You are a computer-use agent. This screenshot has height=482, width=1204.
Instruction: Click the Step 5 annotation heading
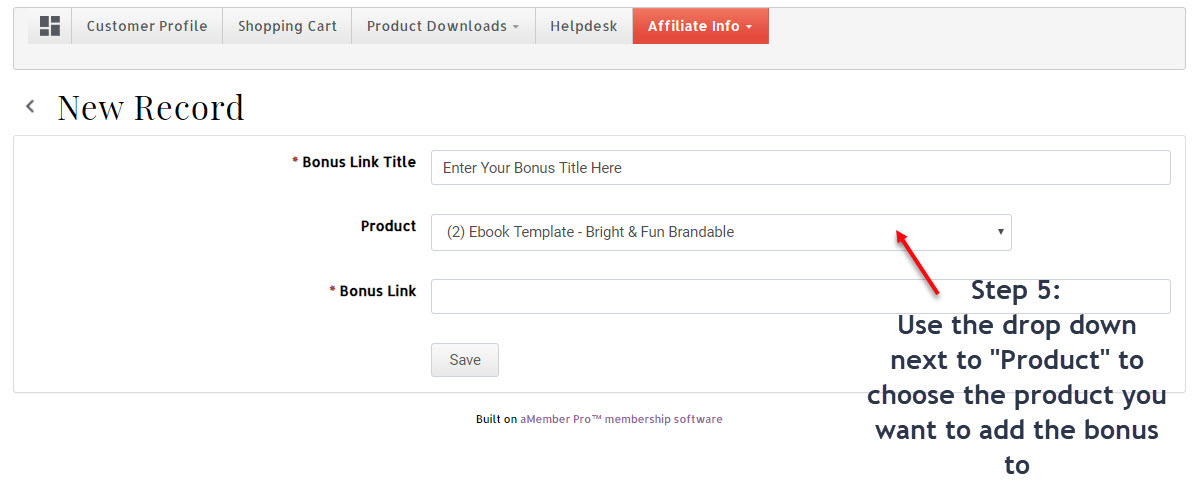(x=1016, y=290)
